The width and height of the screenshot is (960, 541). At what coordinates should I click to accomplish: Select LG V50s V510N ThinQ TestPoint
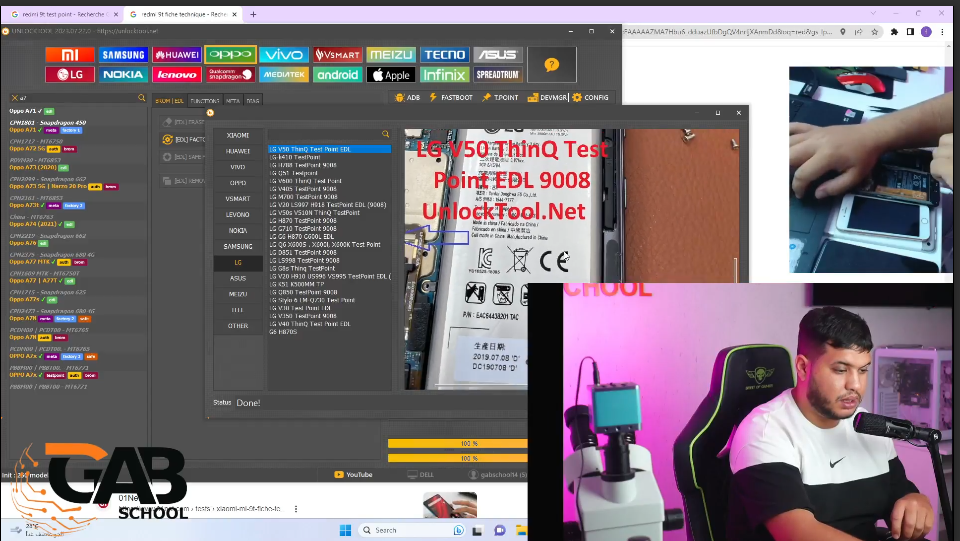(x=329, y=212)
